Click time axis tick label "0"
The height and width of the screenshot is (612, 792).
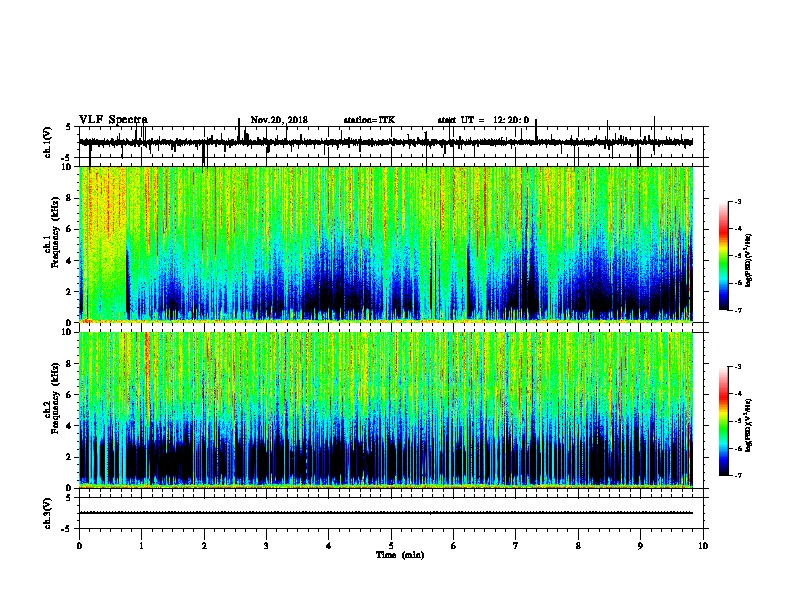coord(79,546)
